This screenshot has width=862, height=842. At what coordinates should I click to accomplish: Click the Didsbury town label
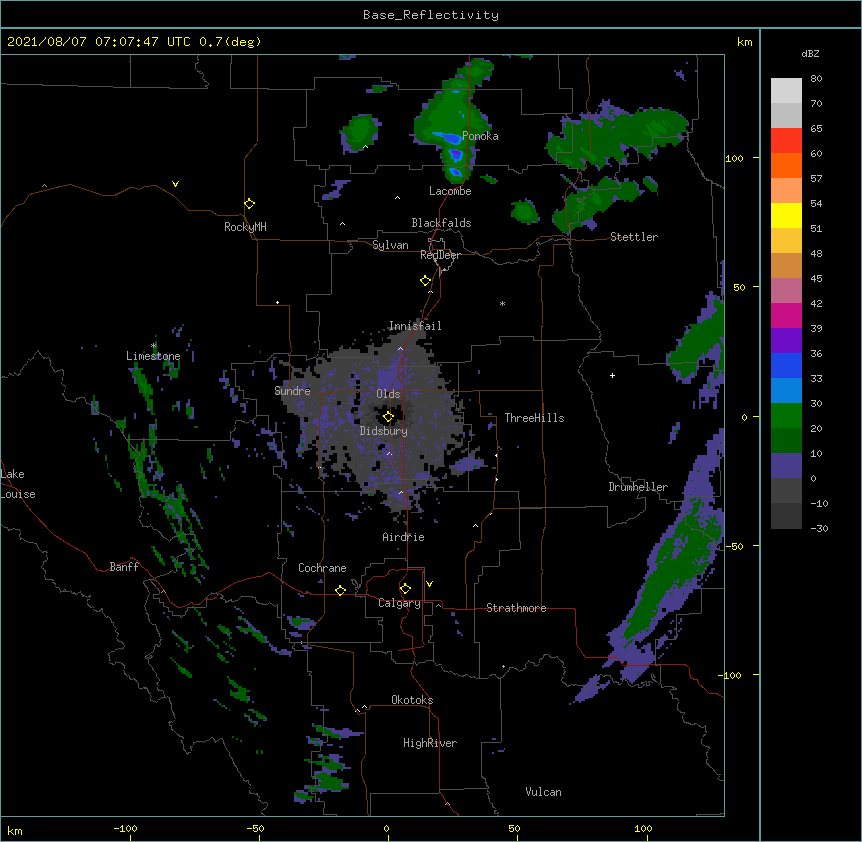pyautogui.click(x=384, y=431)
